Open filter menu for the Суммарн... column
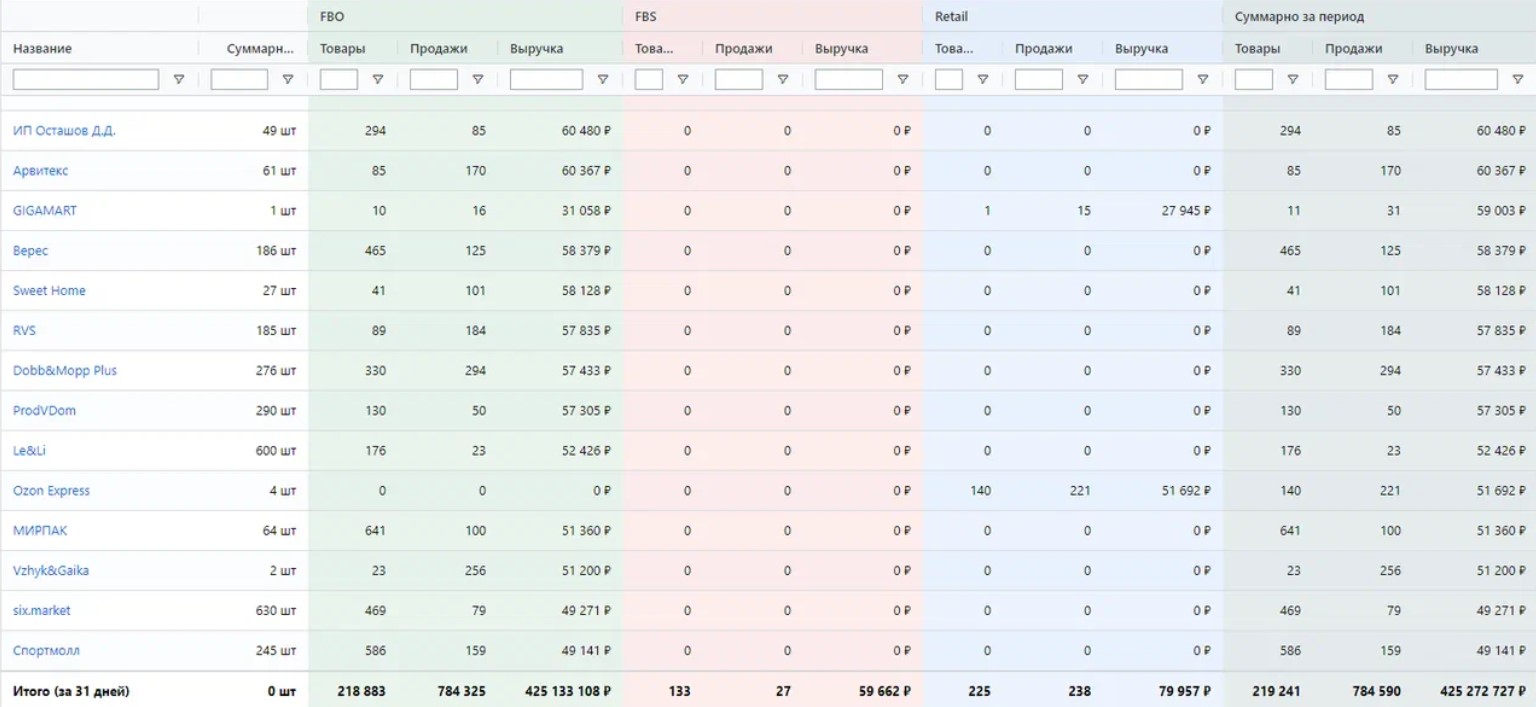 (x=288, y=80)
